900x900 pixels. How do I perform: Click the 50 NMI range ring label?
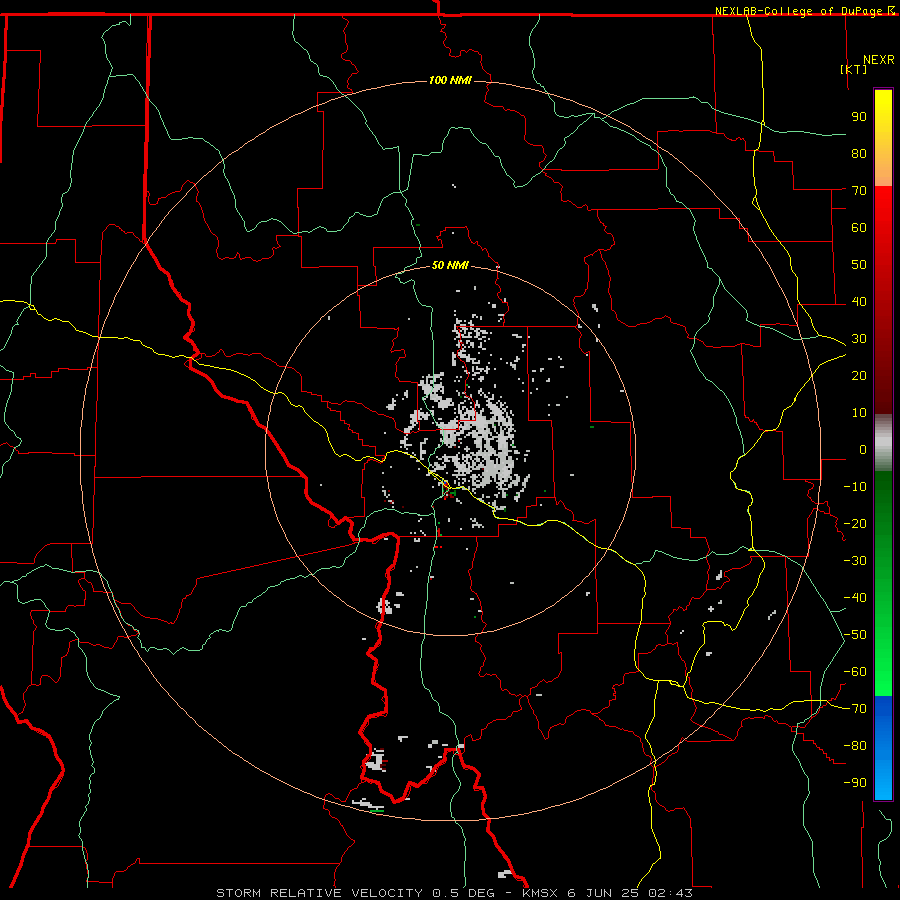[x=450, y=265]
